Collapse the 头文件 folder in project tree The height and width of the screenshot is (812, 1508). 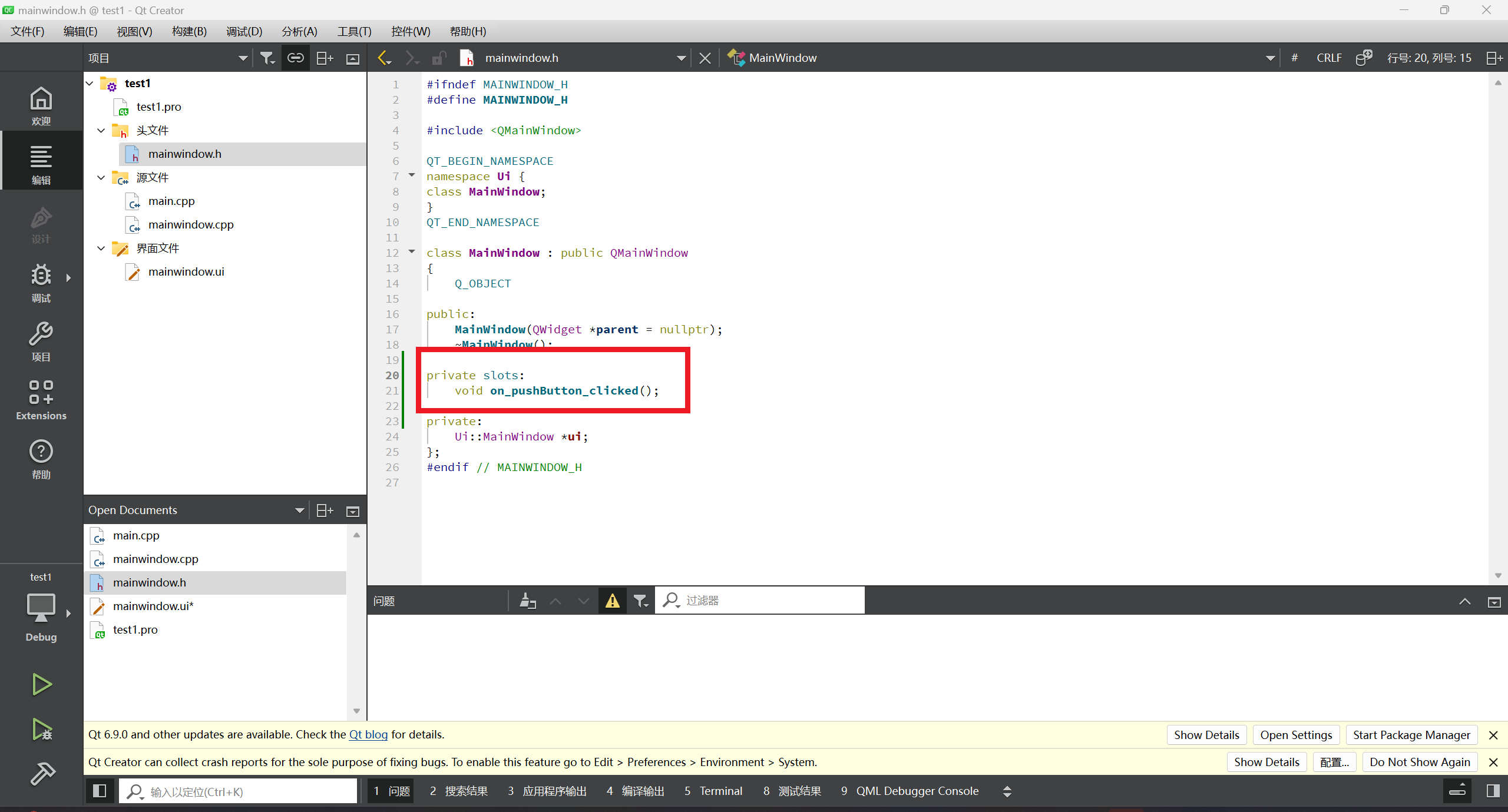(101, 130)
